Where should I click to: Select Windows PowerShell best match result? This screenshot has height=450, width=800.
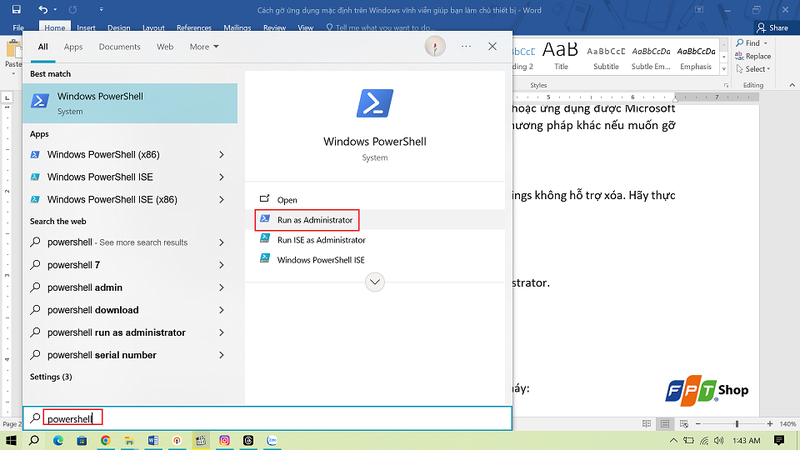point(130,103)
